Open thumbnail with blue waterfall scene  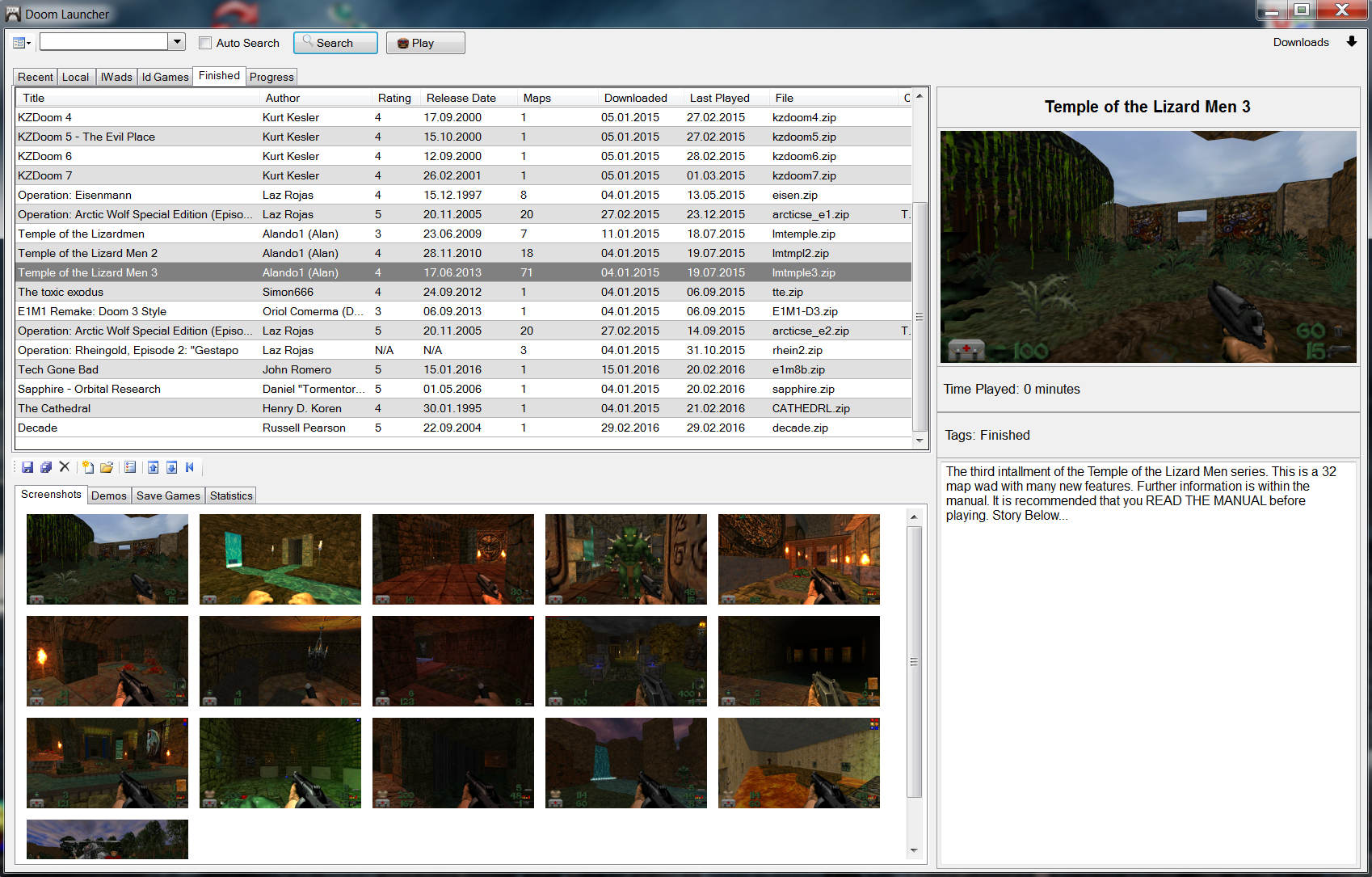626,763
